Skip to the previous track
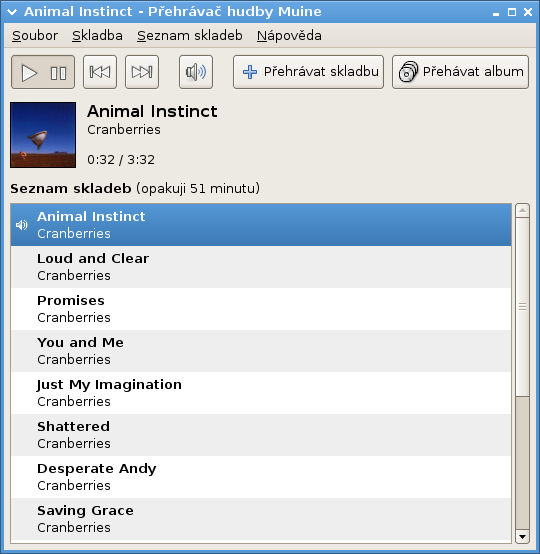The width and height of the screenshot is (540, 554). (100, 72)
